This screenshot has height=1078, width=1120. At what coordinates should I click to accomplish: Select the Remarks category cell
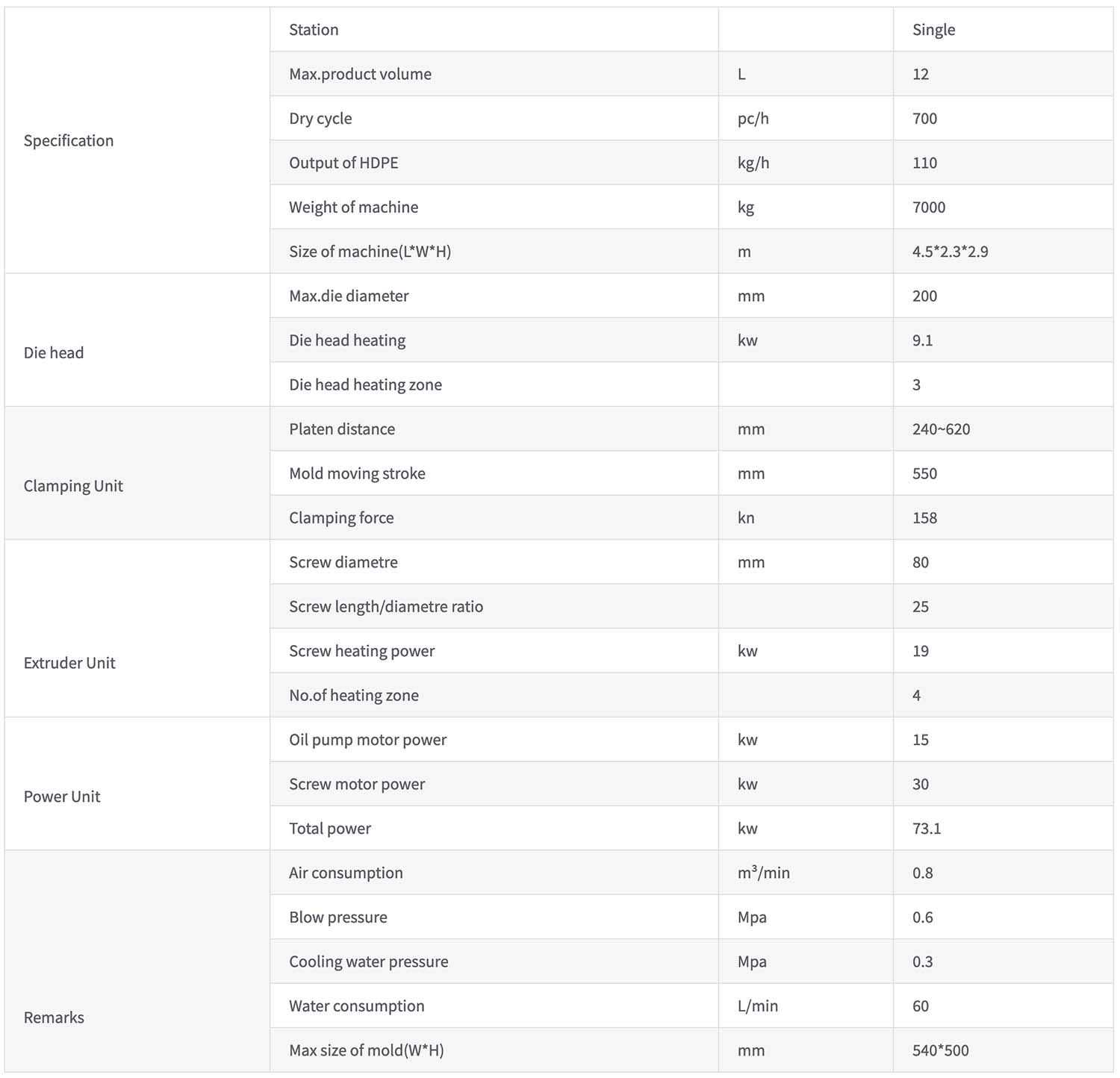coord(137,962)
